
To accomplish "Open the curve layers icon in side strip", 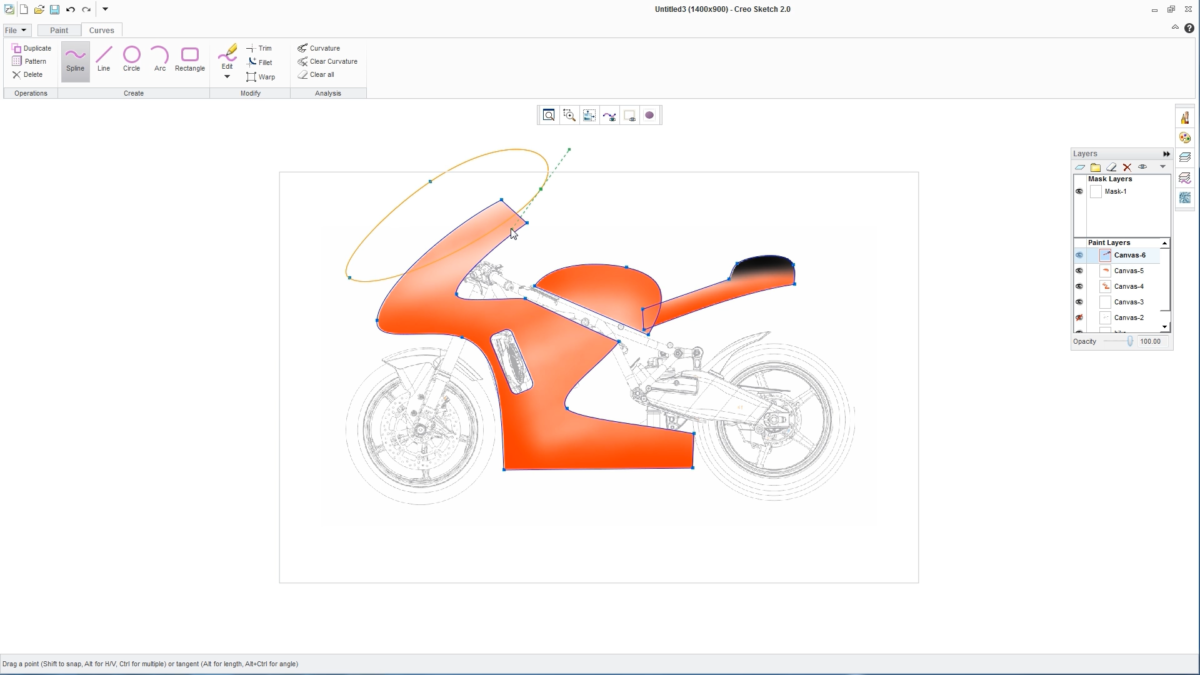I will (x=1185, y=178).
